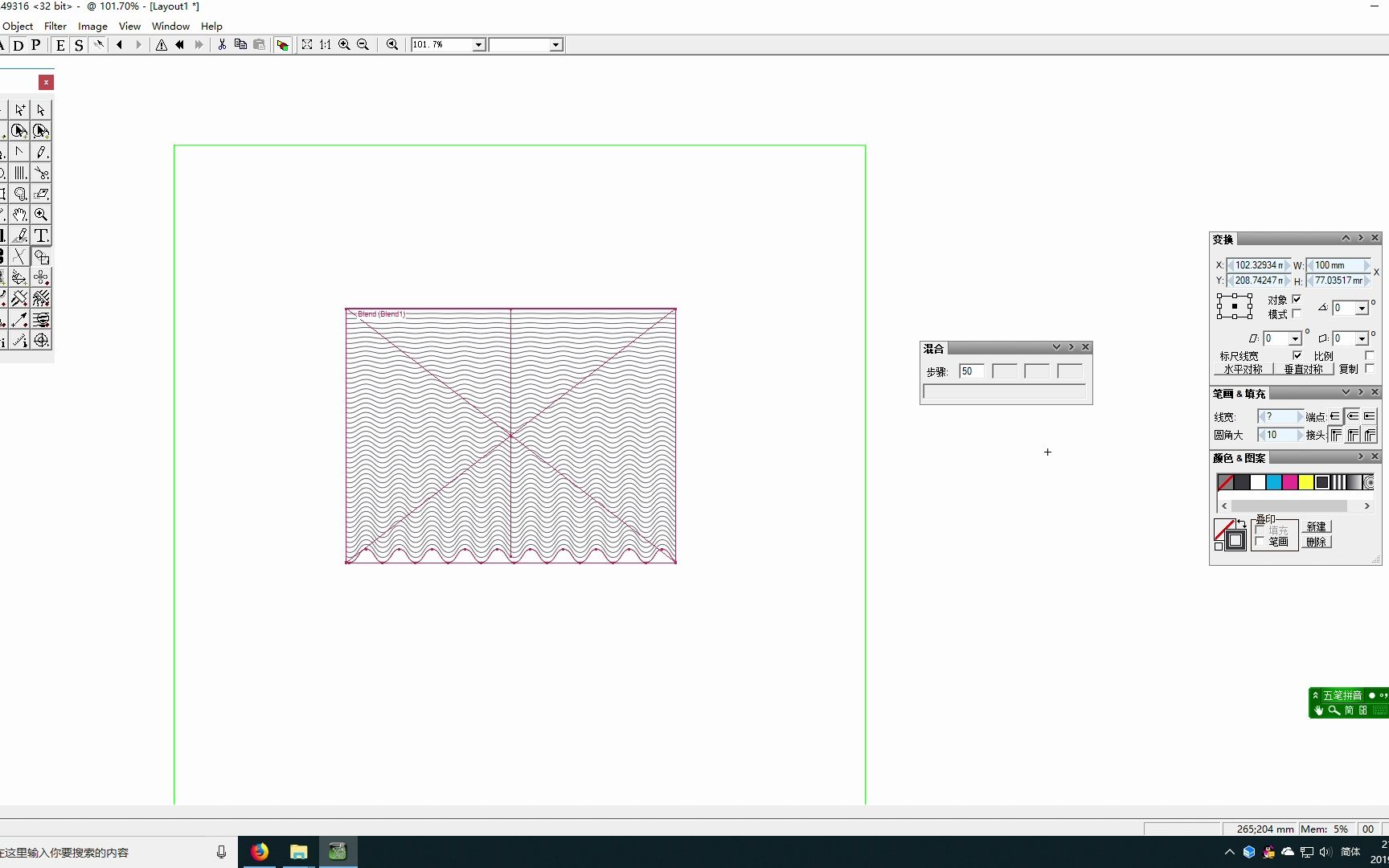Open the Filter menu
The height and width of the screenshot is (868, 1389).
pos(55,26)
